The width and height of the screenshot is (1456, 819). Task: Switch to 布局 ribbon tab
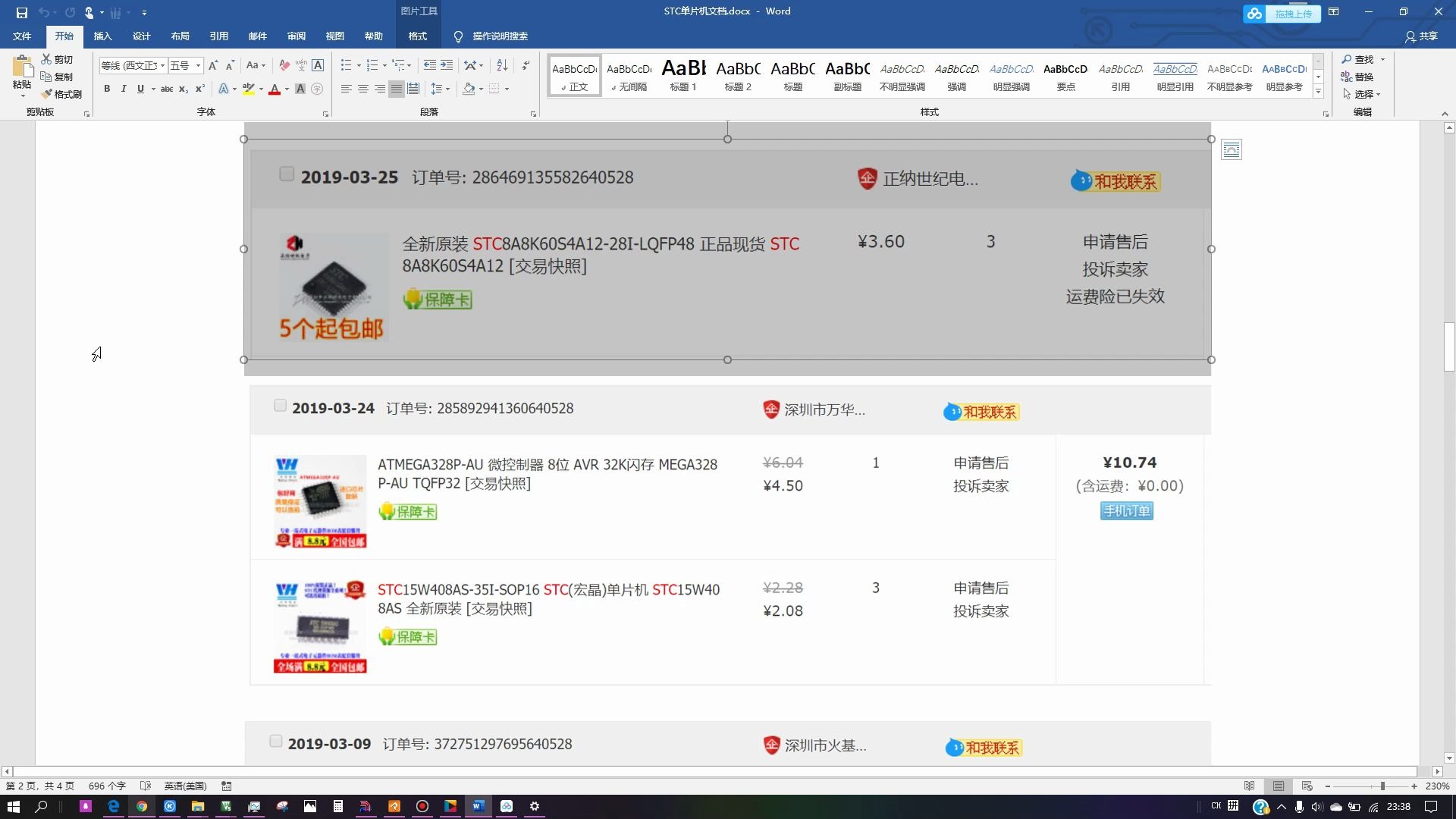(180, 36)
